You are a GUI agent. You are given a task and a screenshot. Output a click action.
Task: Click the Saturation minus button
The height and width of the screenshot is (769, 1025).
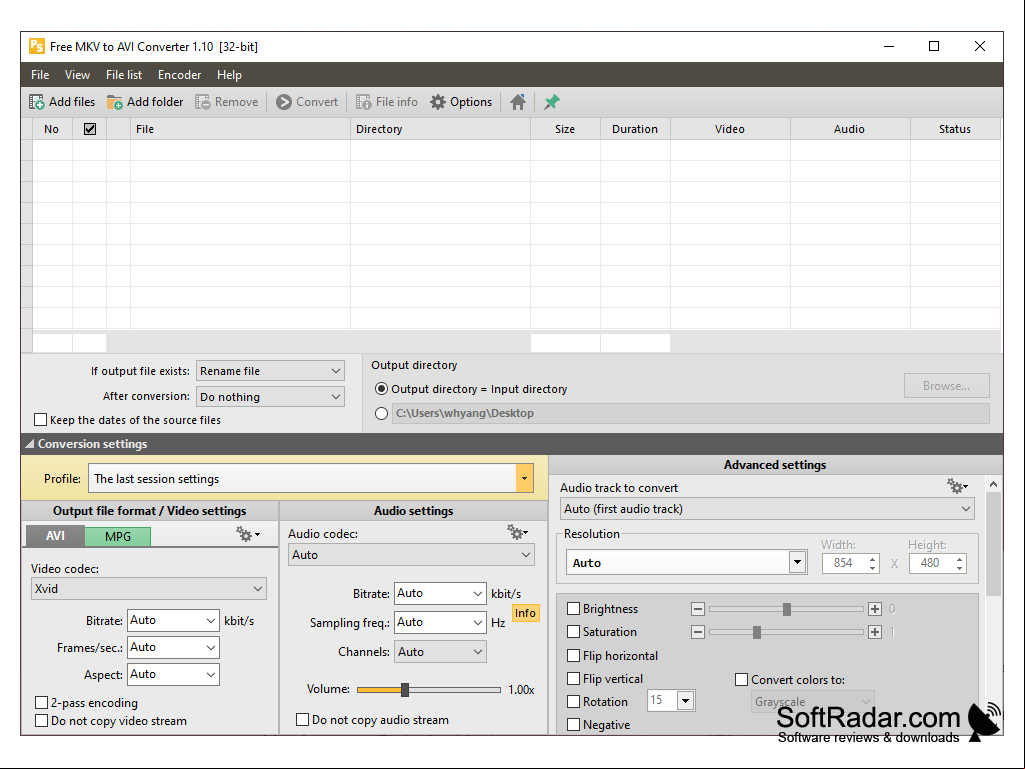pos(697,632)
